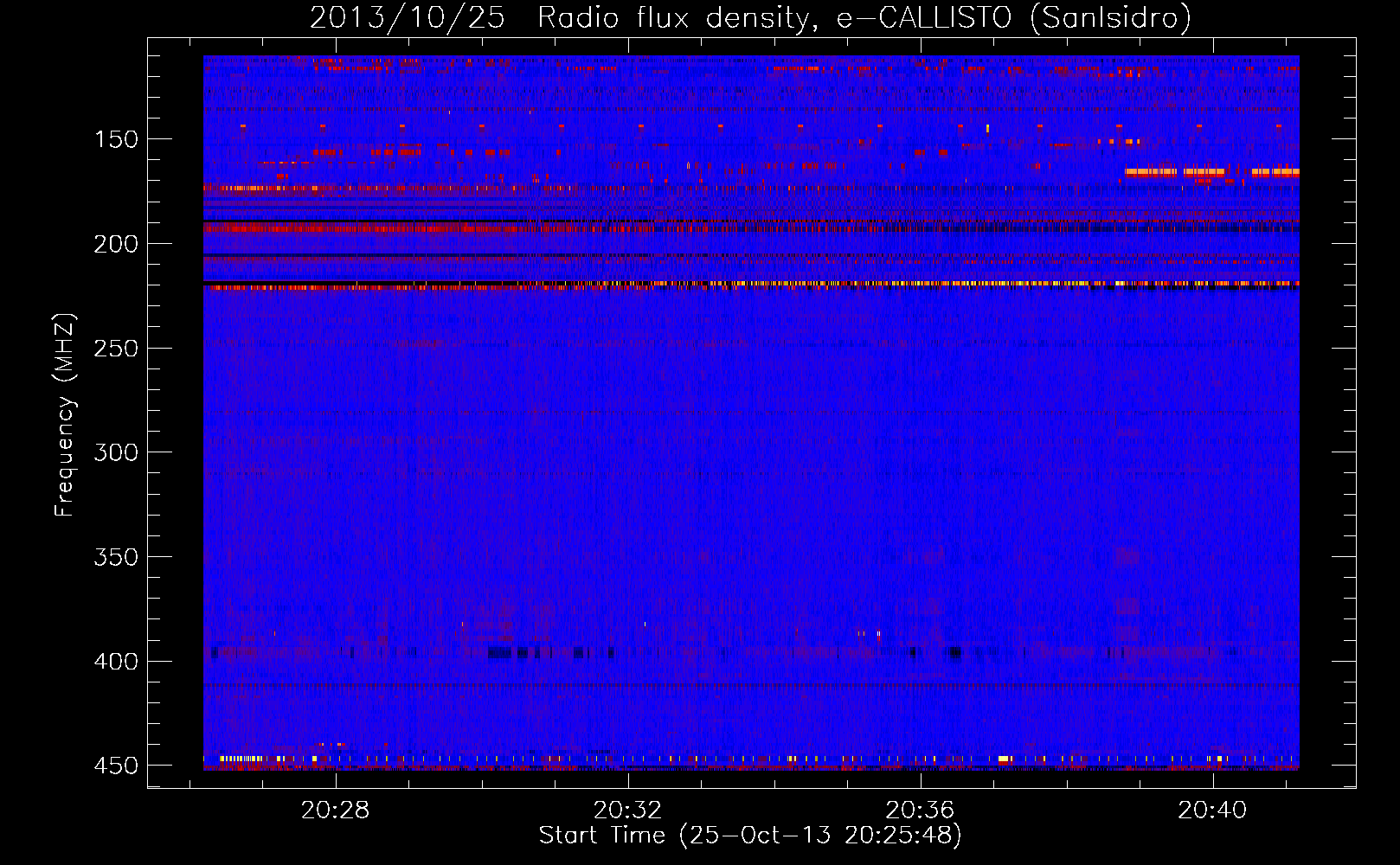The image size is (1400, 865).
Task: Click the plot title '2013/10/25 Radio flux density'
Action: coord(559,18)
